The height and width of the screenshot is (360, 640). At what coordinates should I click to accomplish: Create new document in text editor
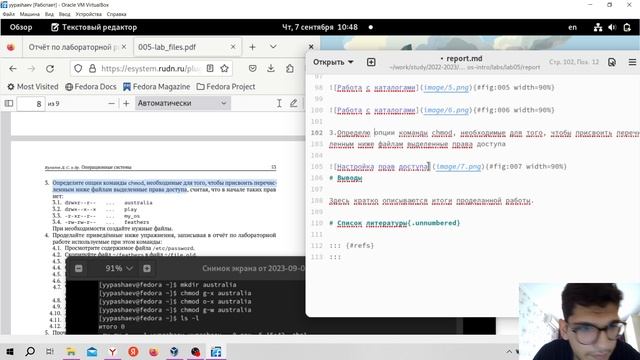[x=371, y=62]
